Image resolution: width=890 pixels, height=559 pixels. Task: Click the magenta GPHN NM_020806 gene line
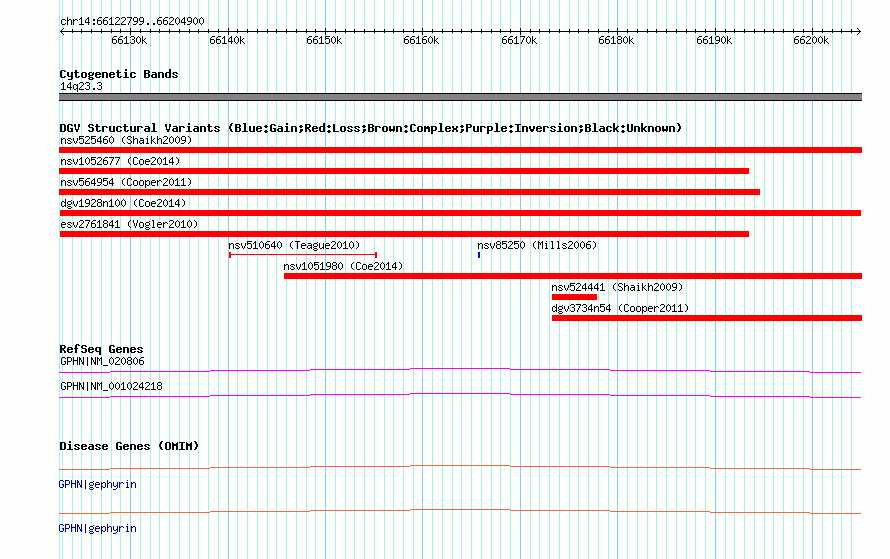point(460,370)
